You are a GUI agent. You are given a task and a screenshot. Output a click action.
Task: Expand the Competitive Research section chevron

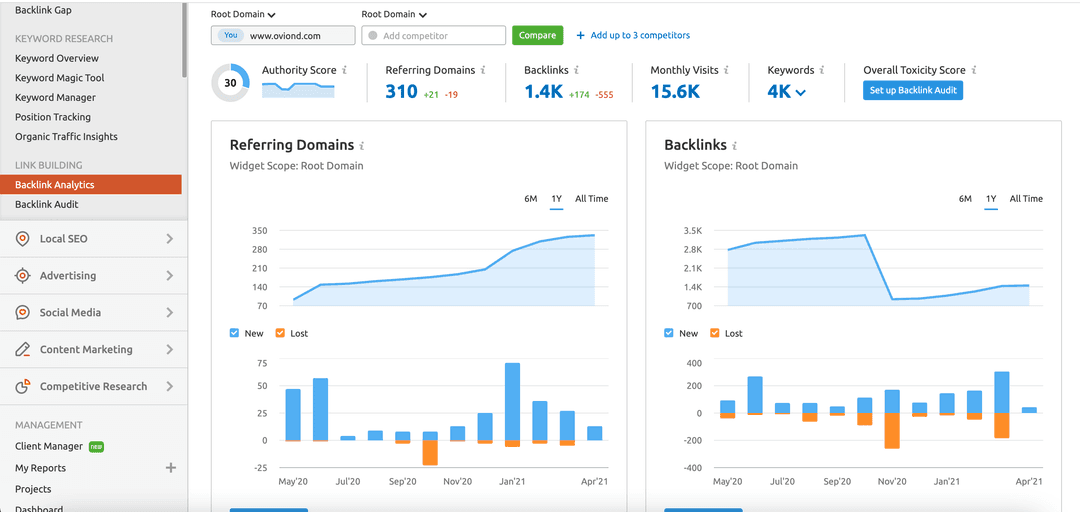(x=169, y=387)
